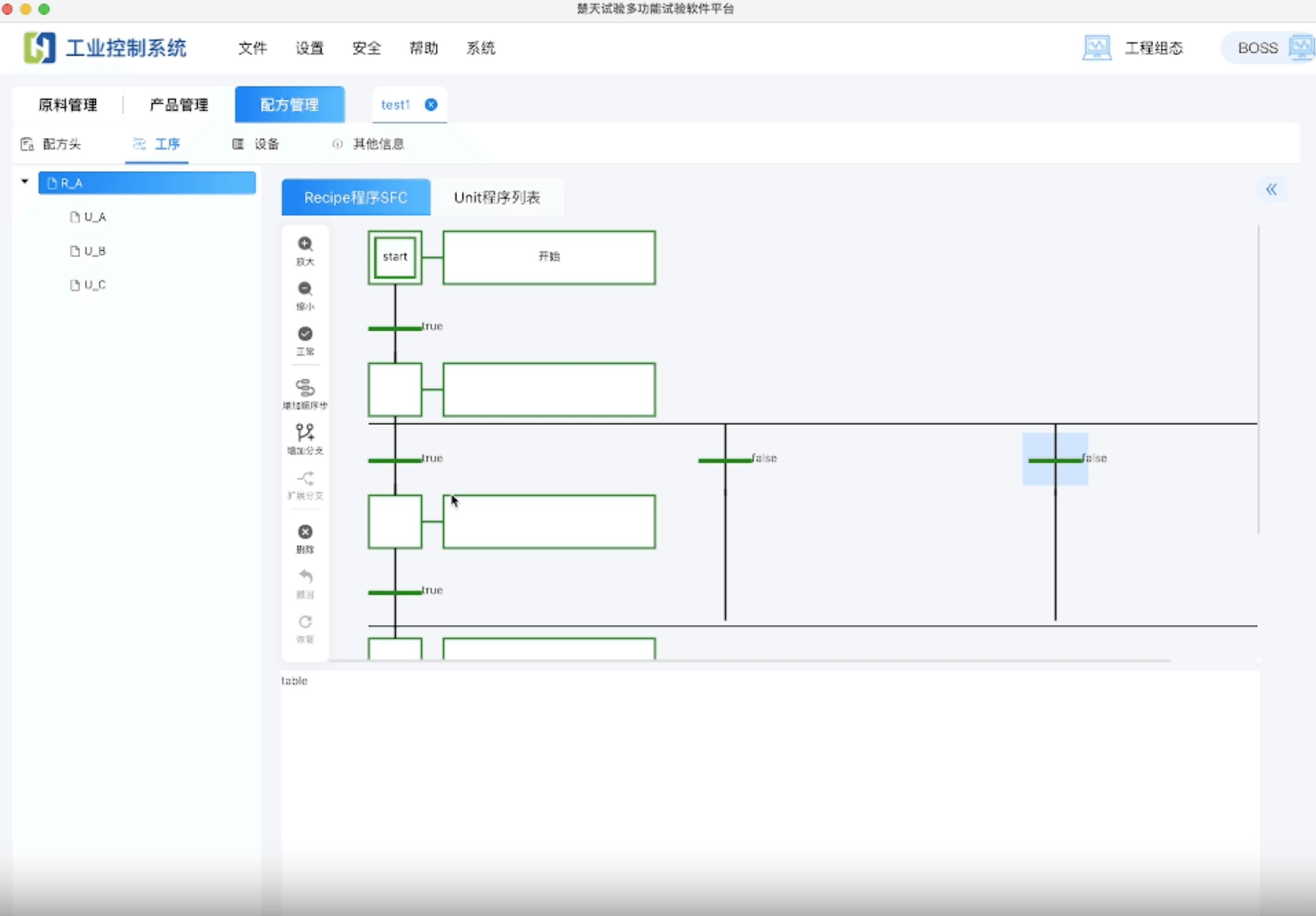Image resolution: width=1316 pixels, height=916 pixels.
Task: Switch to the 原料管理 tab
Action: coord(68,105)
